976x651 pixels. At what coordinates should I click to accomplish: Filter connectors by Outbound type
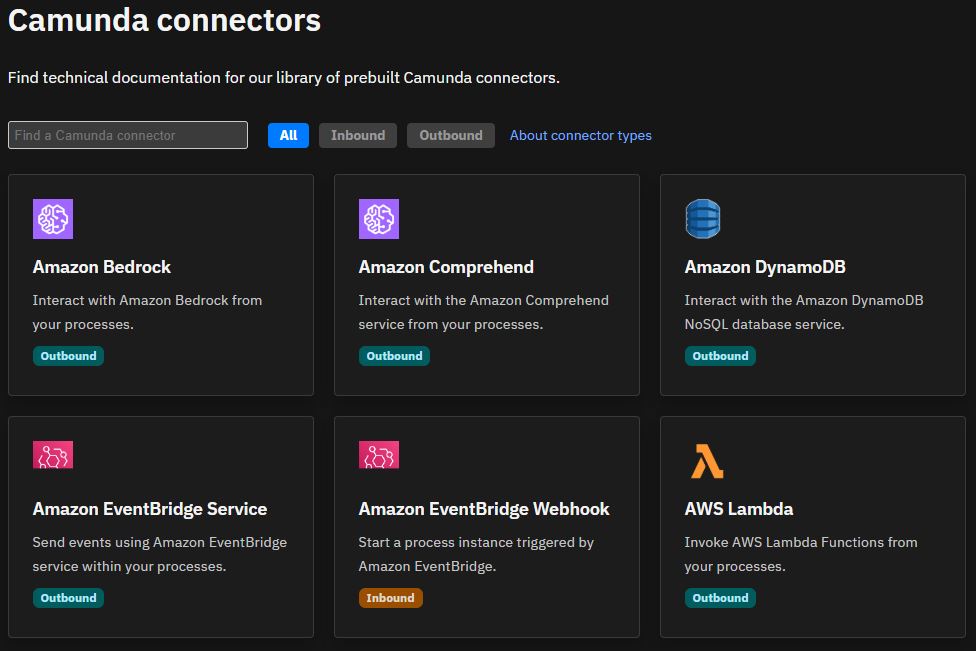point(451,136)
